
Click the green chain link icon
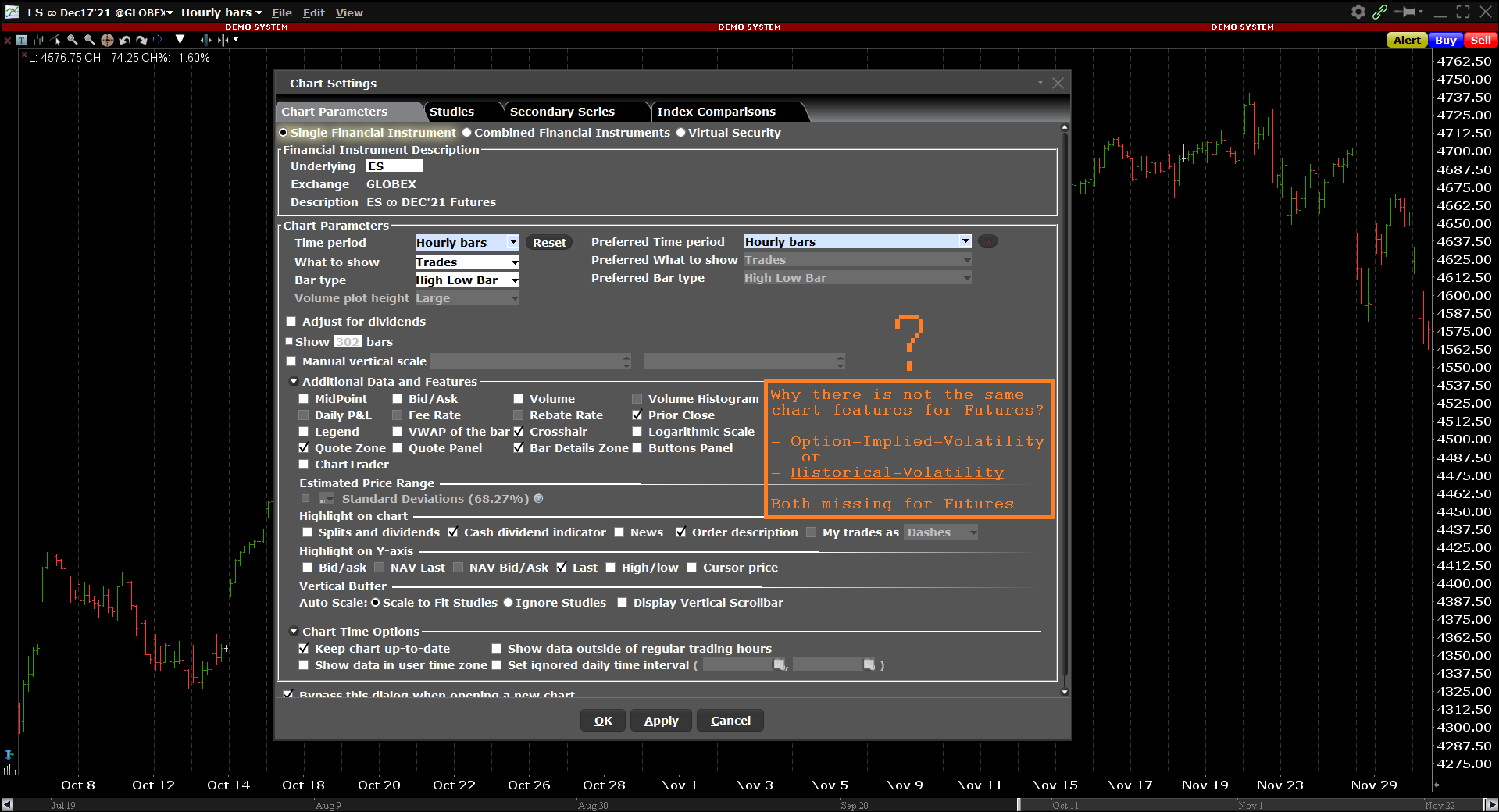coord(1379,12)
